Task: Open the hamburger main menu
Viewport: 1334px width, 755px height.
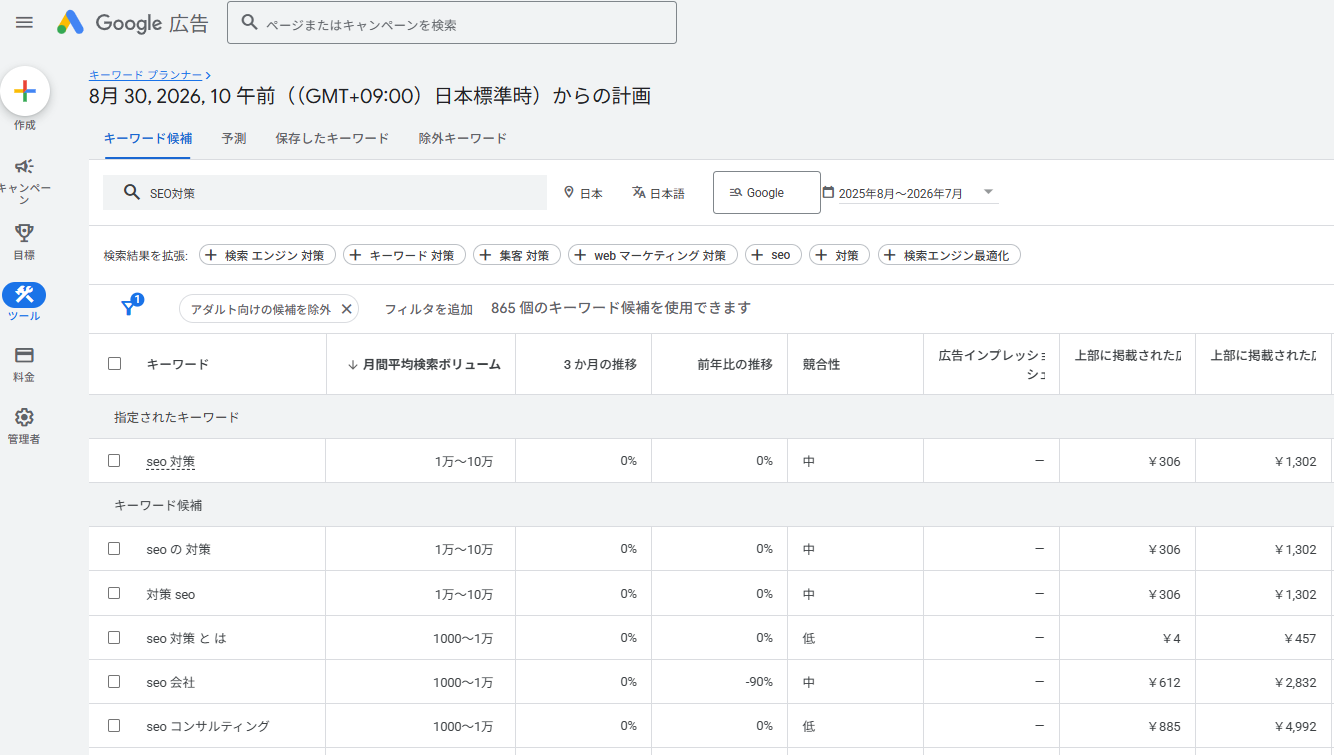Action: (24, 22)
